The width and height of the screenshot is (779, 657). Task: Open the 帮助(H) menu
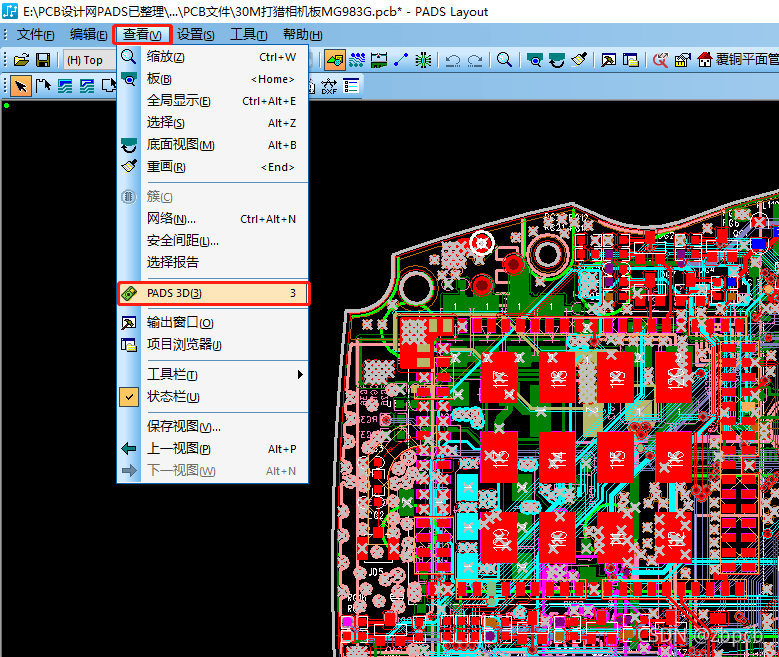(x=302, y=35)
